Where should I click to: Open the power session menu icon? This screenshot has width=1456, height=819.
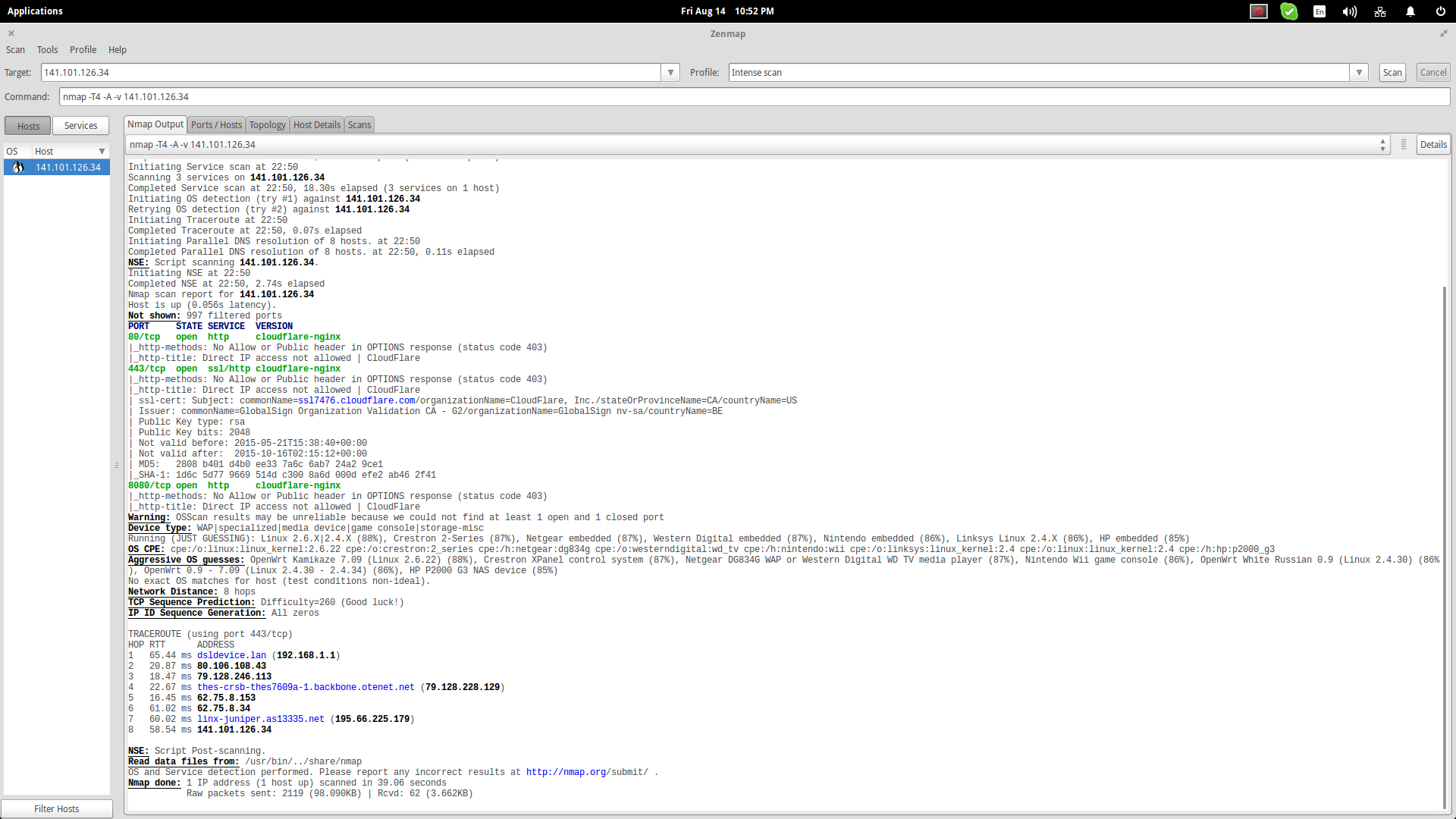[1441, 11]
